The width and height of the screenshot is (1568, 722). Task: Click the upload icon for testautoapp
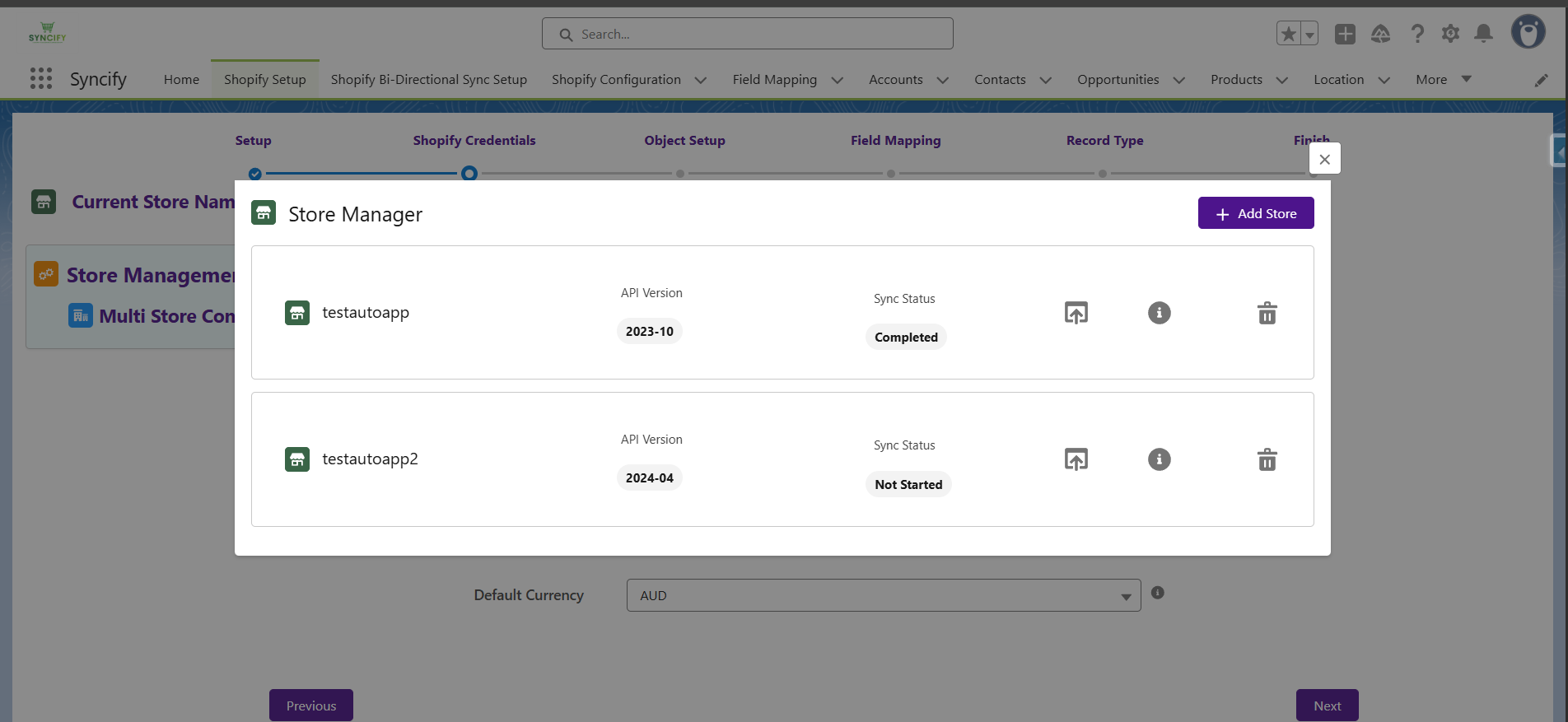click(x=1076, y=313)
